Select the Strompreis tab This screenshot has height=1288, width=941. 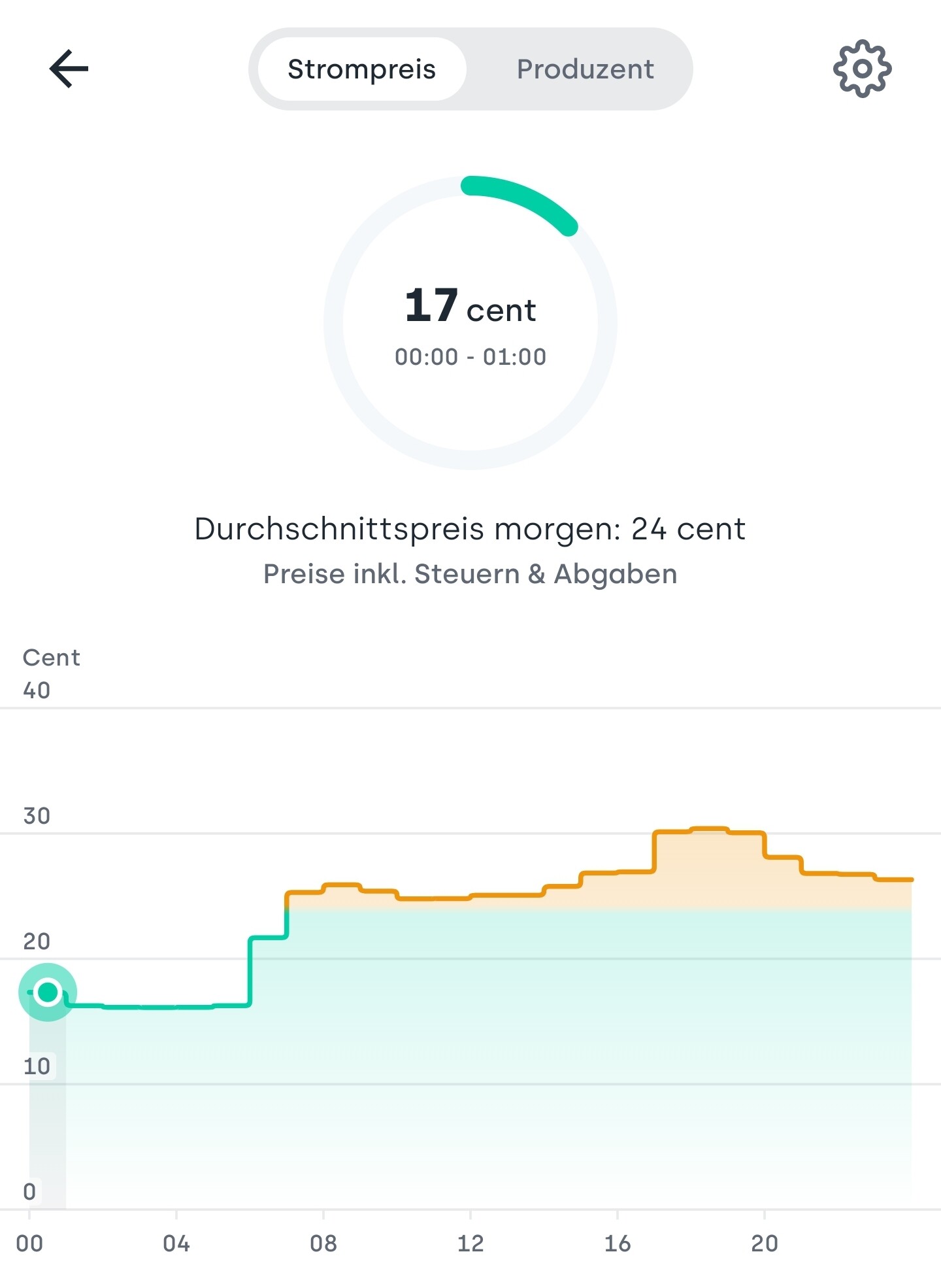(362, 69)
